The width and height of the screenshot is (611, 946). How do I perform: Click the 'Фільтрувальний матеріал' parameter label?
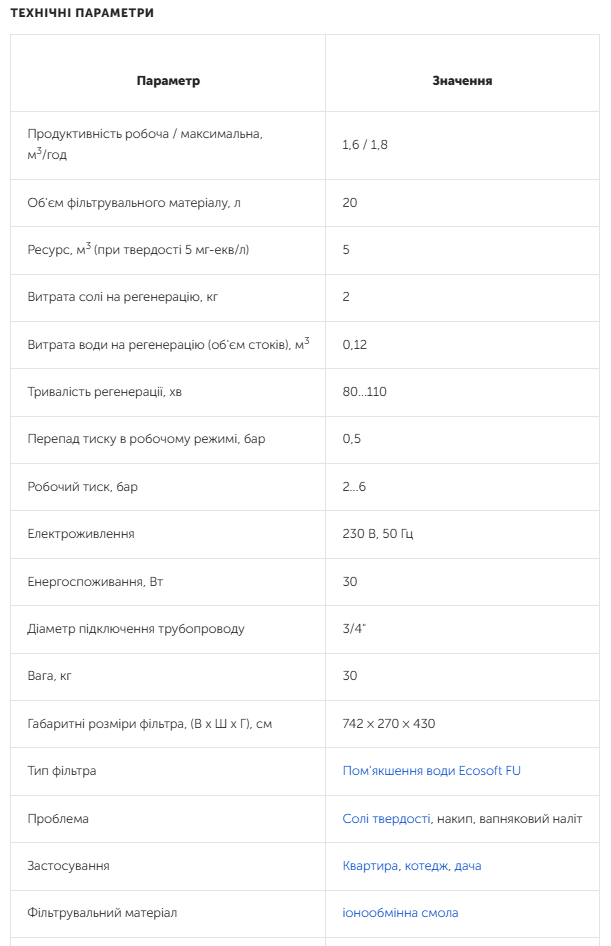102,913
